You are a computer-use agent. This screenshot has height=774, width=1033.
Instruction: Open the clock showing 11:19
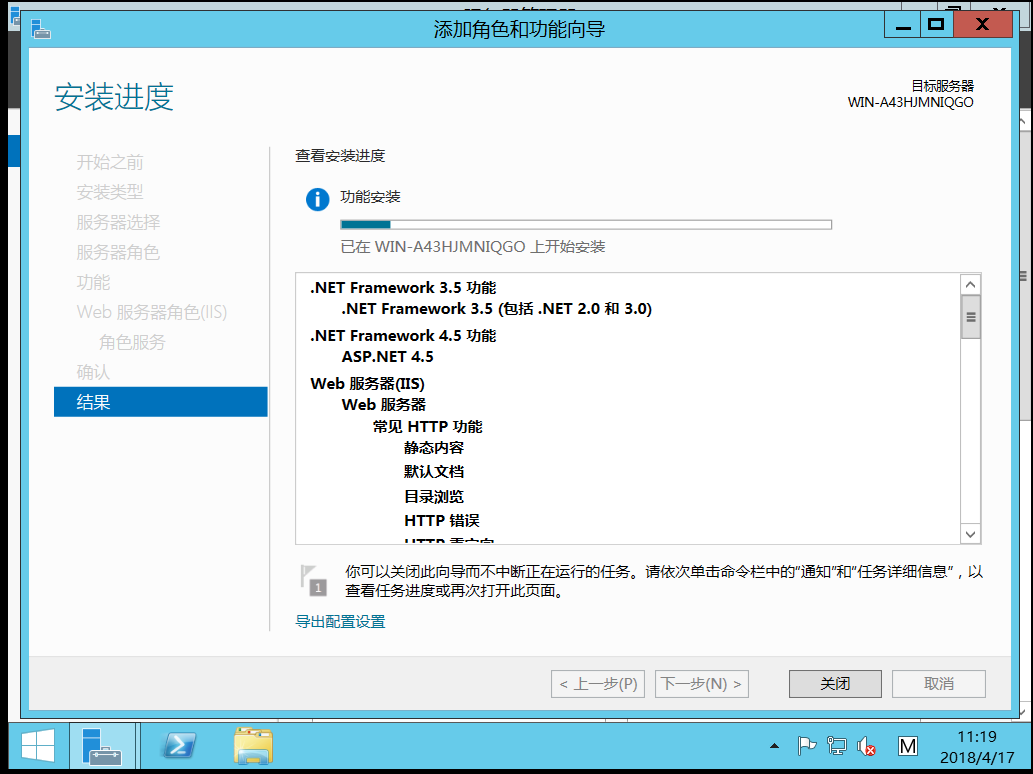(x=977, y=747)
